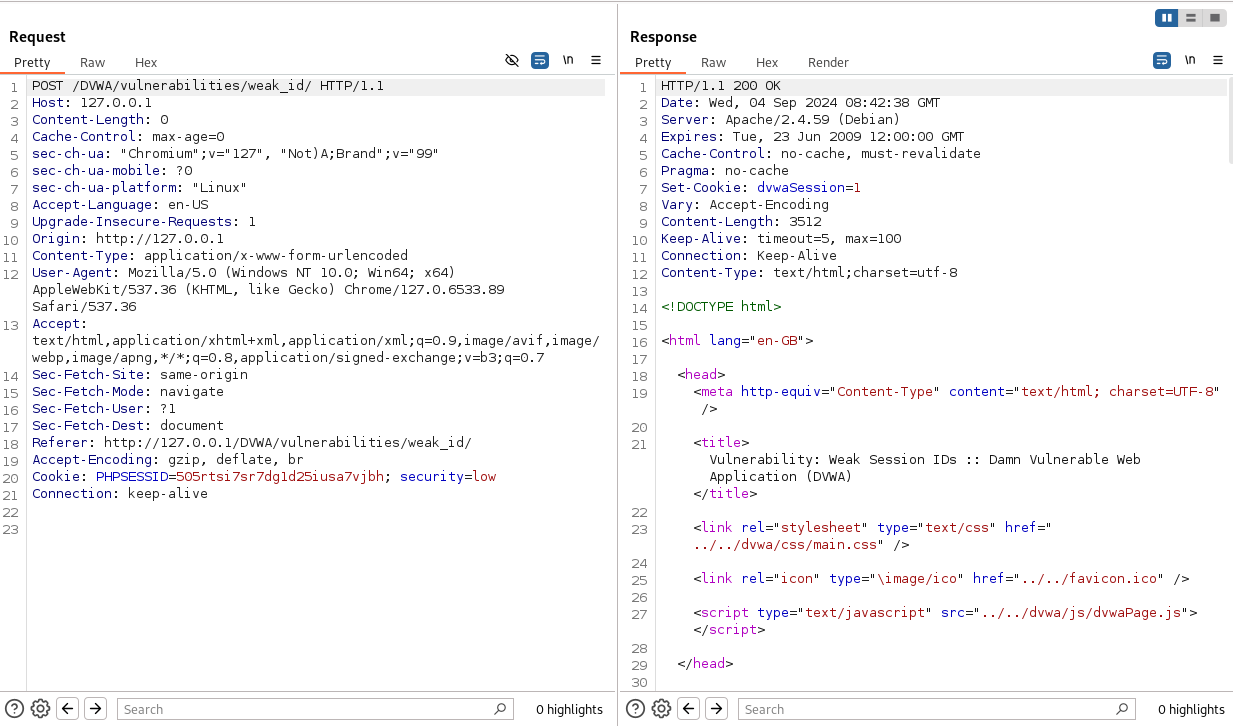Image resolution: width=1233 pixels, height=726 pixels.
Task: Open the Response panel hamburger menu
Action: (1218, 61)
